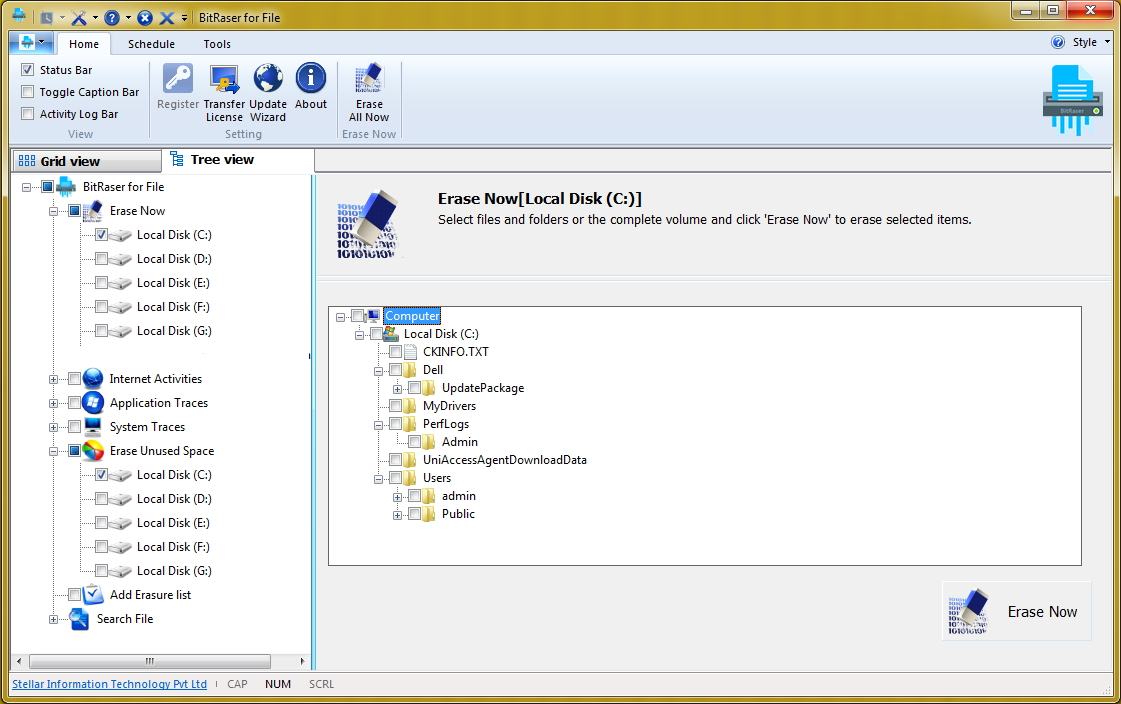
Task: Select the System Traces monitor icon
Action: point(93,427)
